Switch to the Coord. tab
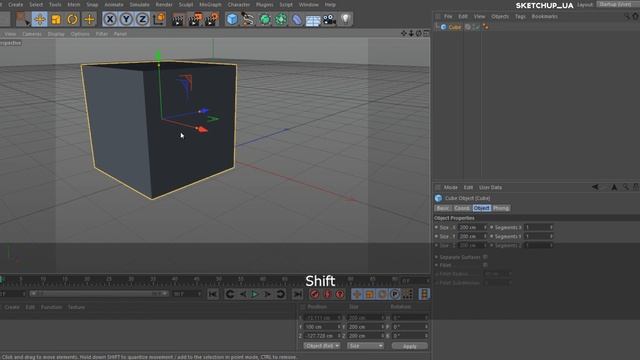The height and width of the screenshot is (360, 640). click(462, 208)
